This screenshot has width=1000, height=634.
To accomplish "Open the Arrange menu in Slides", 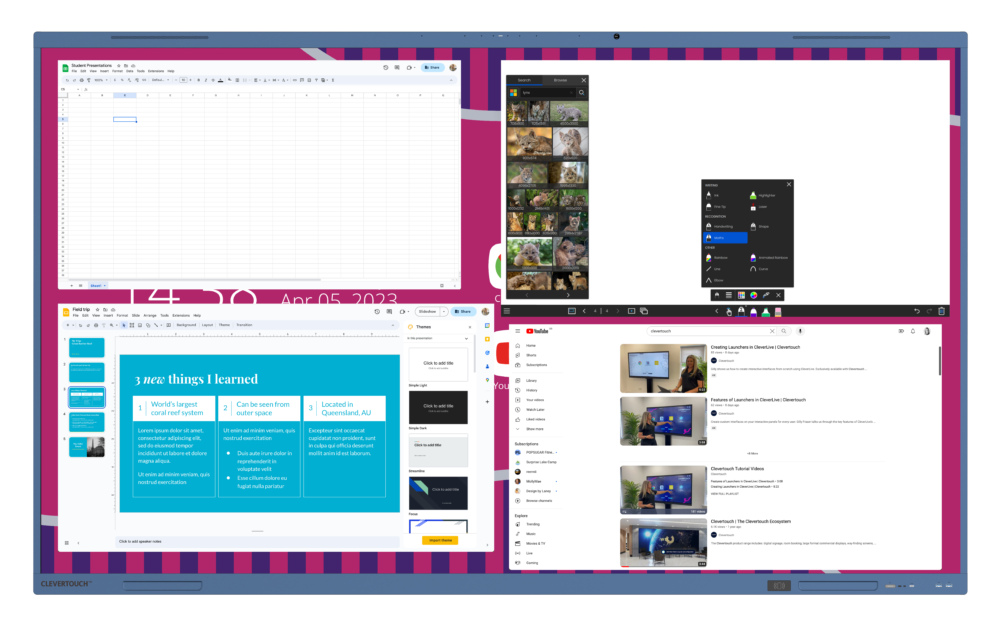I will tap(150, 315).
